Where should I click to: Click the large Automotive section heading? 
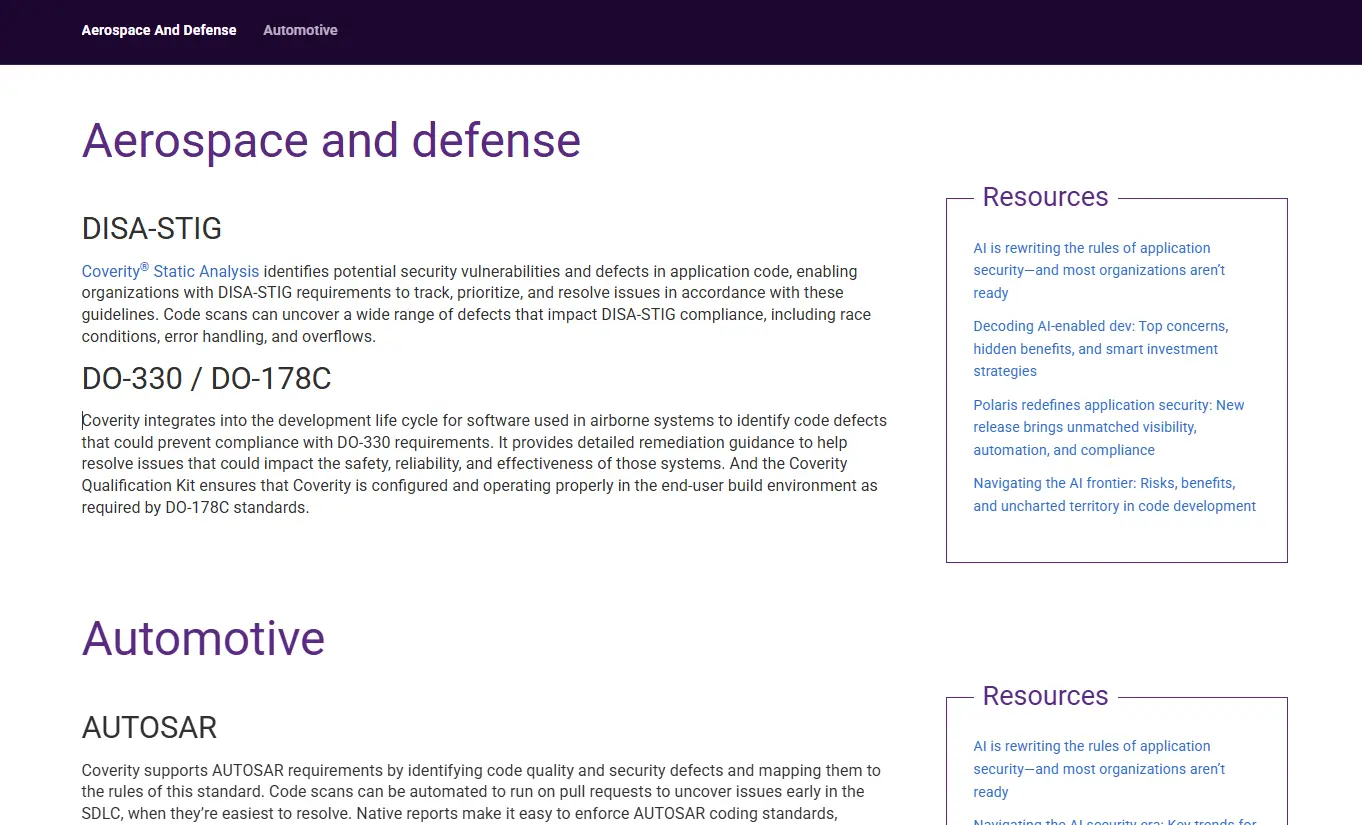203,638
